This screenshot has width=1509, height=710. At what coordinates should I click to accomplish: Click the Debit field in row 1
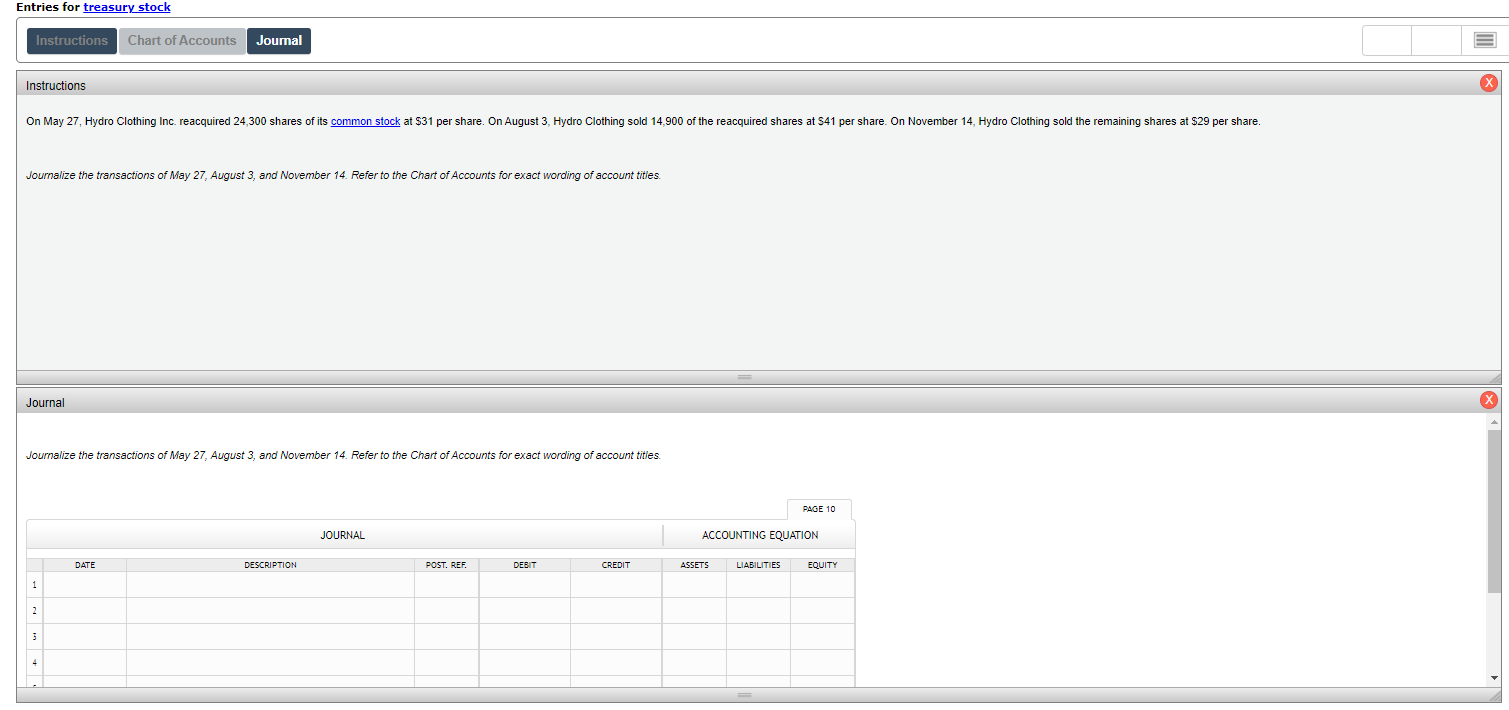(524, 583)
